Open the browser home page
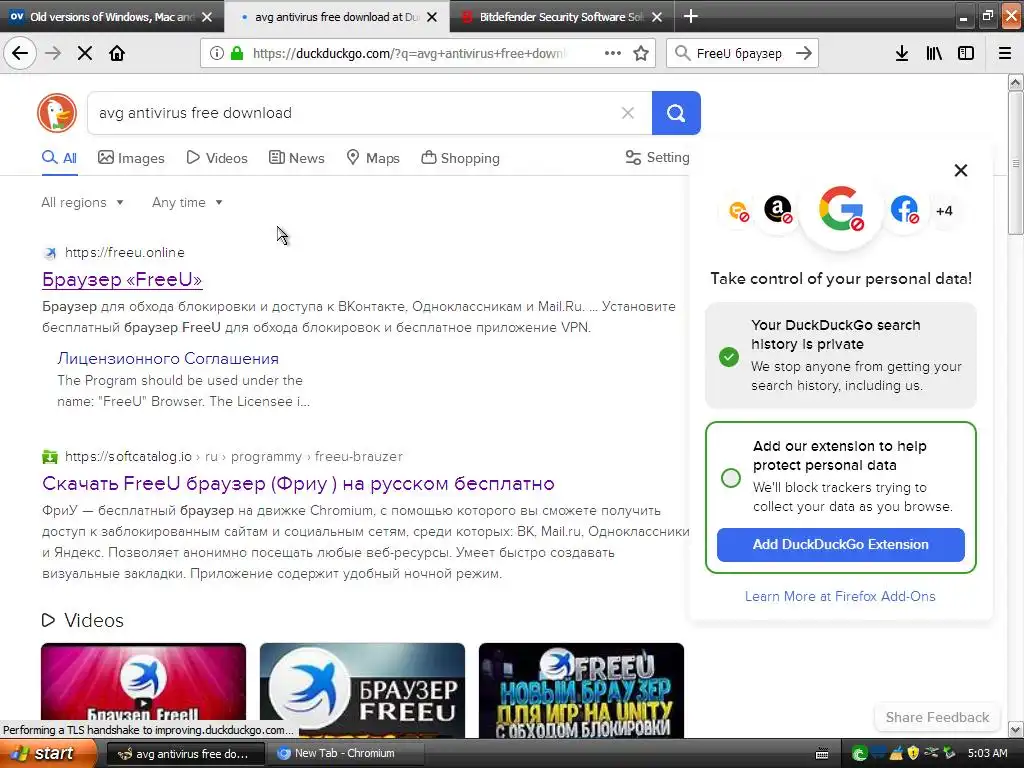1024x768 pixels. tap(117, 53)
